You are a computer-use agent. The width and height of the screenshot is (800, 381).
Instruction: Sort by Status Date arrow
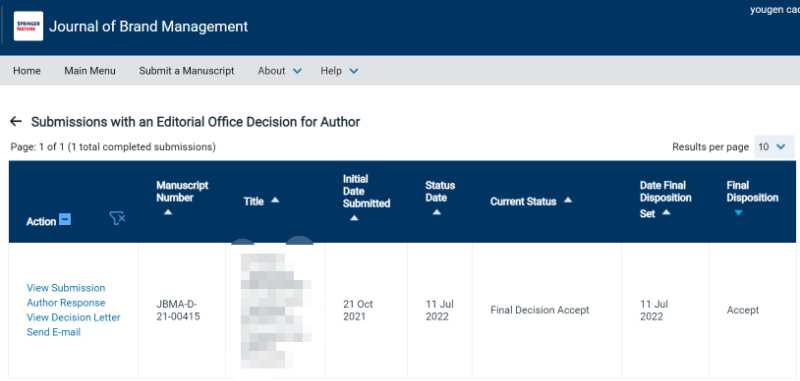(x=437, y=212)
